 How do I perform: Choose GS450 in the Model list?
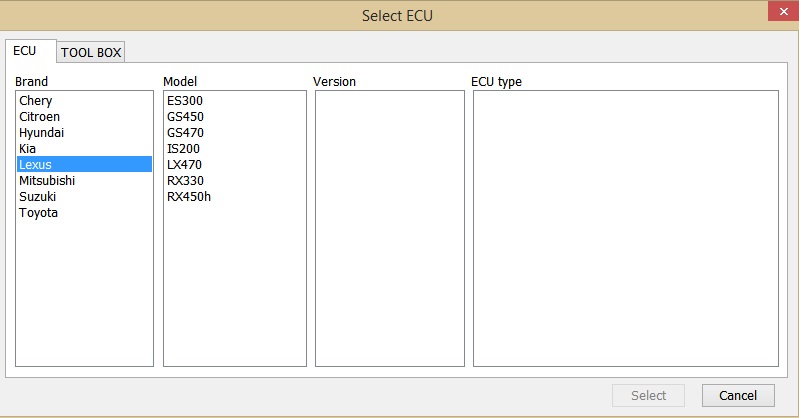pos(185,117)
